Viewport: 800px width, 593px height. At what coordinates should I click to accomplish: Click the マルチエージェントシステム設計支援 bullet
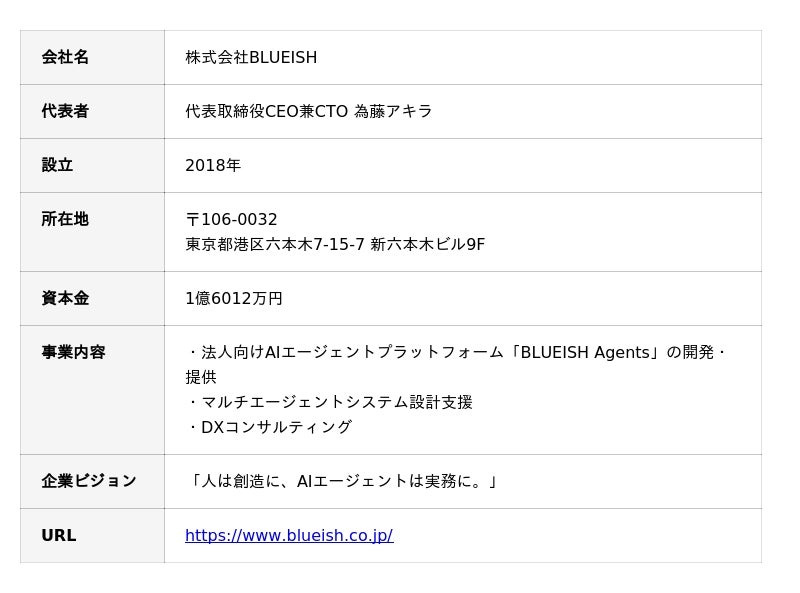(329, 402)
